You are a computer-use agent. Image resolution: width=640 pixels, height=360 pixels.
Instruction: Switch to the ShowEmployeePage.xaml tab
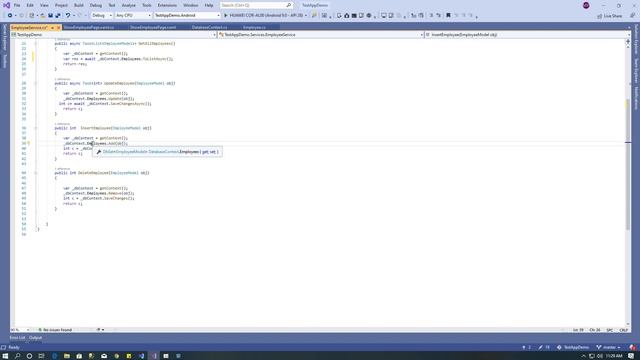coord(153,27)
